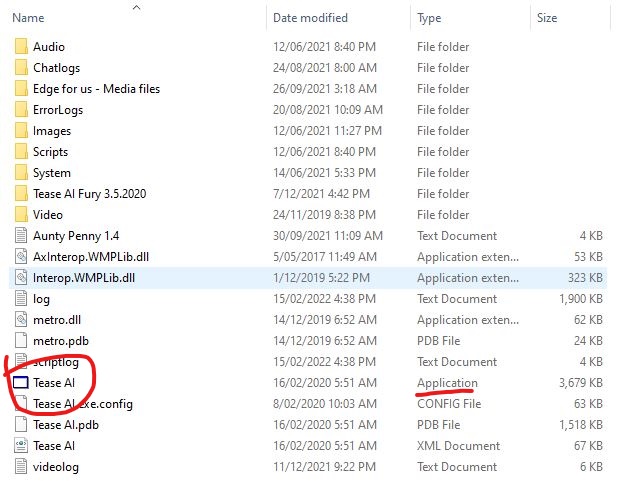624x484 pixels.
Task: Sort files by Date modified column
Action: (x=310, y=18)
